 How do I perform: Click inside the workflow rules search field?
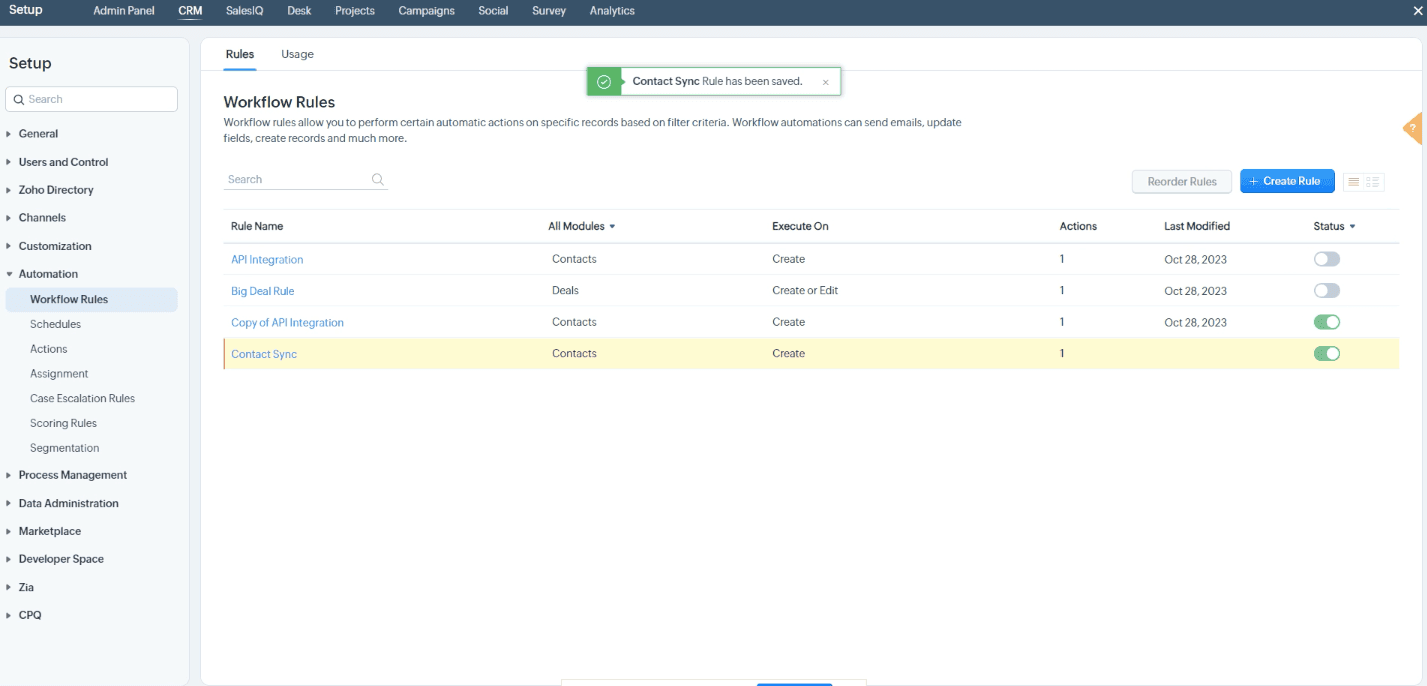(x=290, y=179)
